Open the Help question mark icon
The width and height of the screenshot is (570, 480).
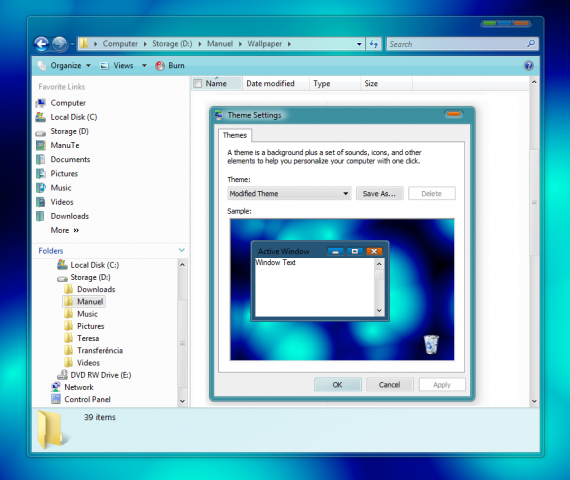pos(529,65)
